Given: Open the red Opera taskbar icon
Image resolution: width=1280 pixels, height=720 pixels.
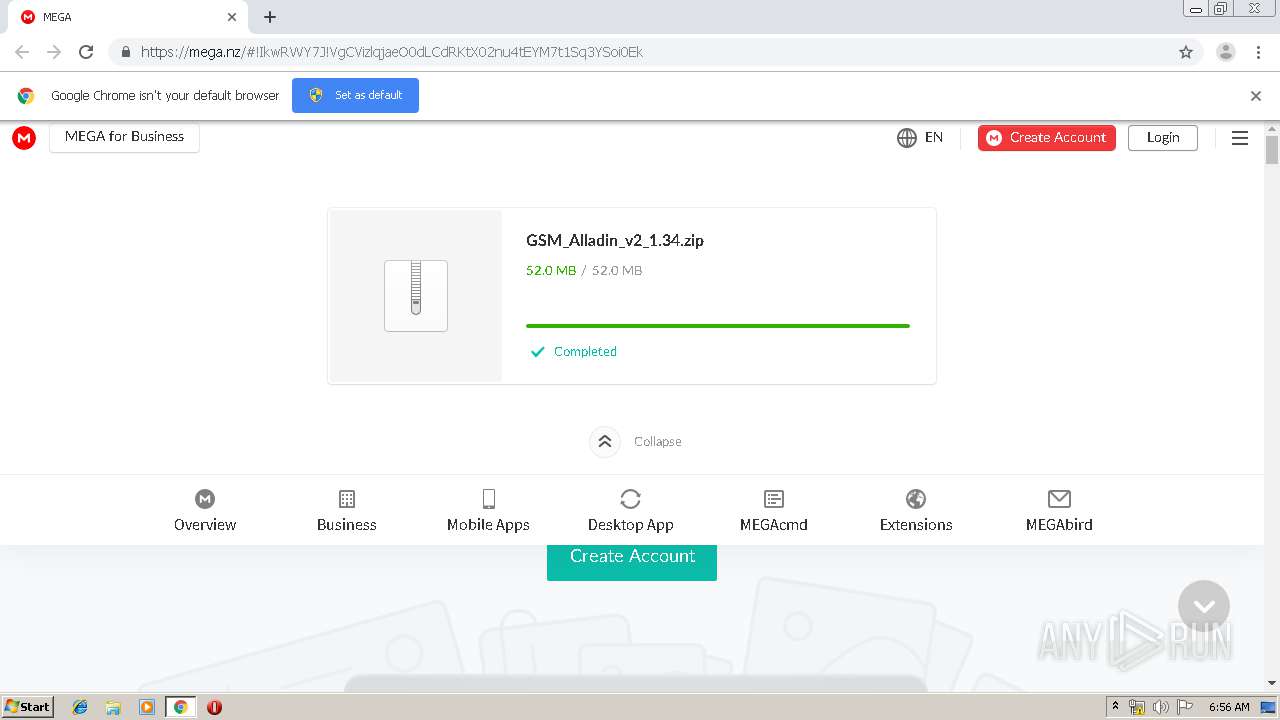Looking at the screenshot, I should tap(214, 707).
